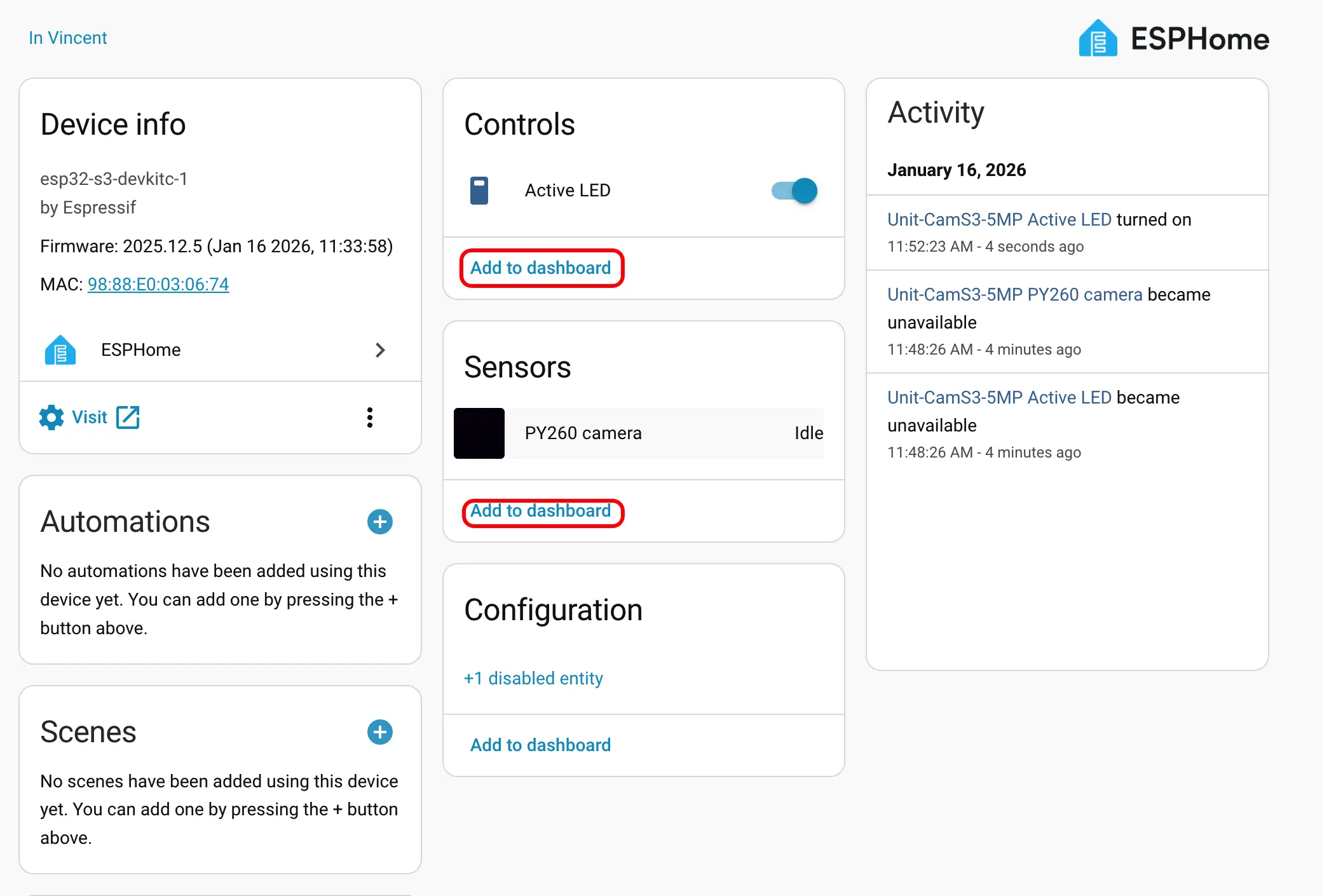This screenshot has width=1322, height=896.
Task: Click the ESPHome logo in header
Action: [1098, 39]
